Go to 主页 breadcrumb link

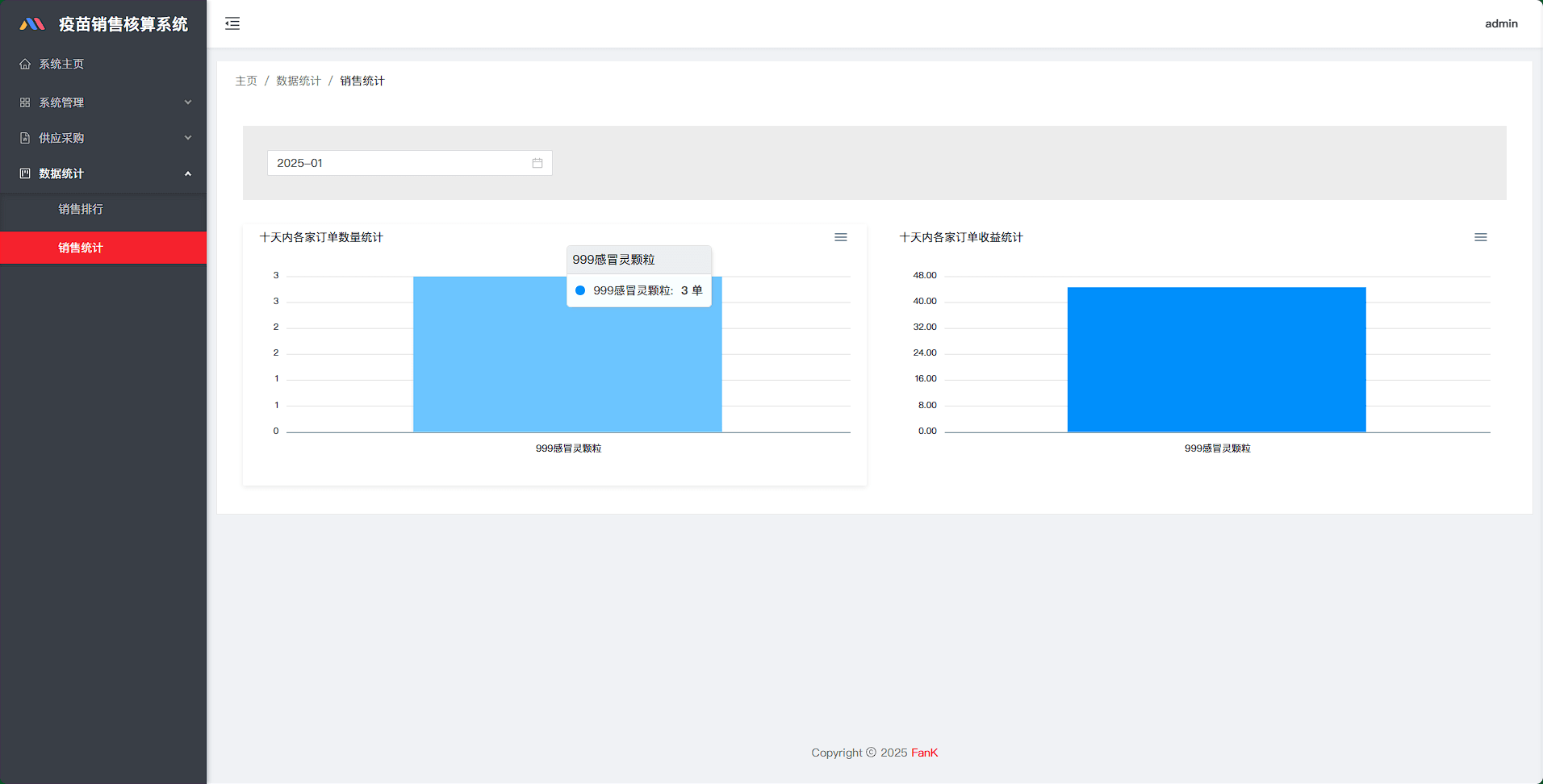click(246, 81)
